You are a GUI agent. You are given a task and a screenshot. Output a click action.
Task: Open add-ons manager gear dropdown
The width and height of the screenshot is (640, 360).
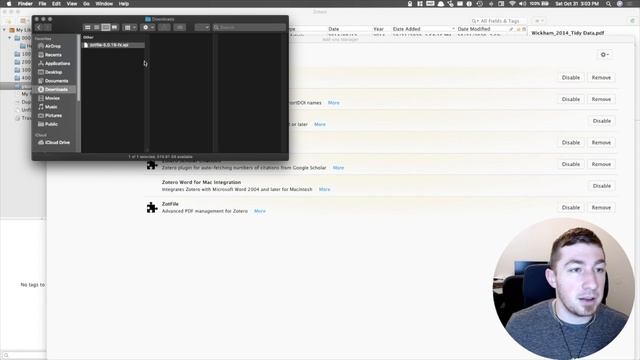click(x=604, y=55)
